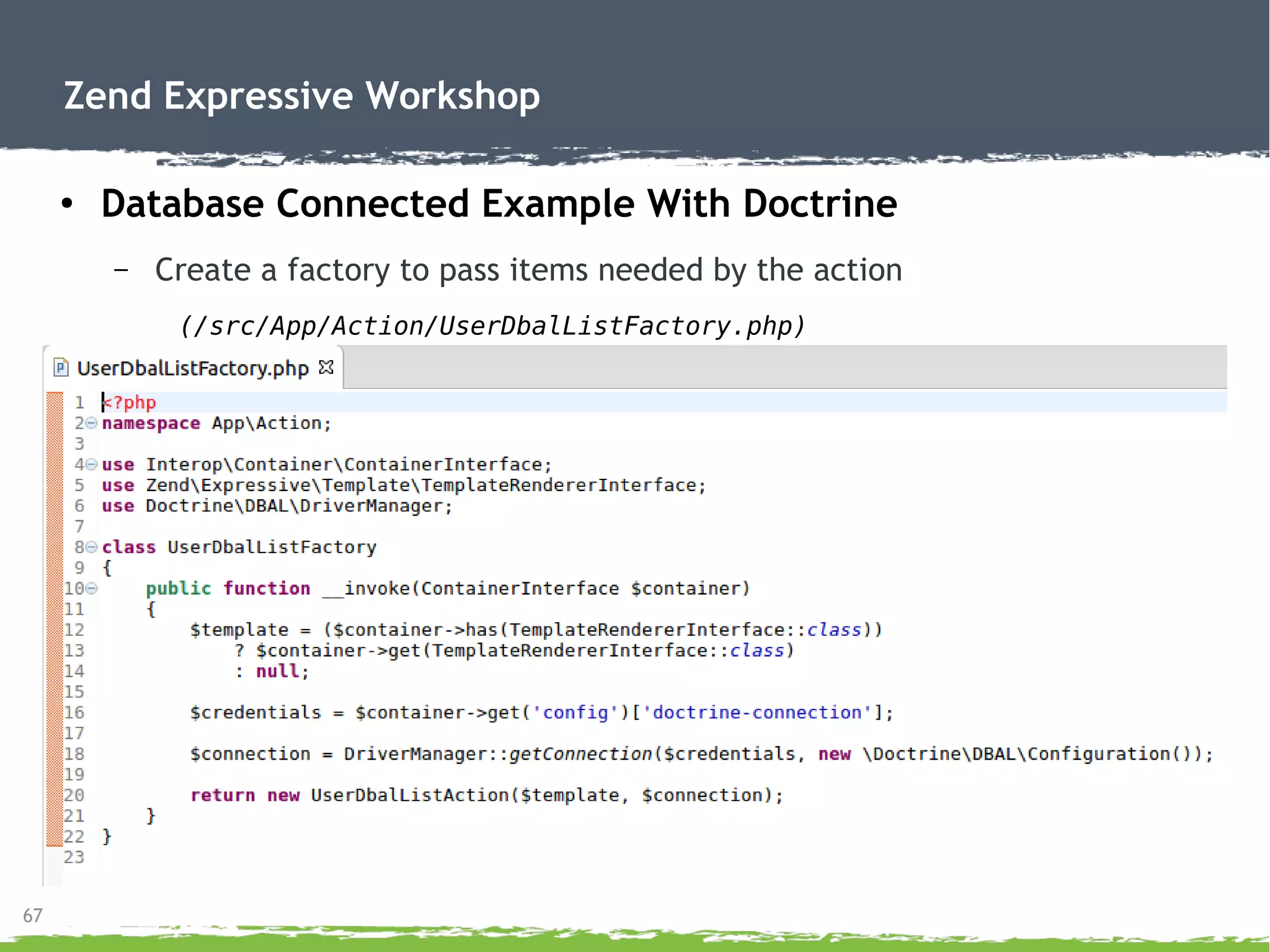Viewport: 1270px width, 952px height.
Task: Click the file path /src/App/Action/UserDbalListFactory.php
Action: 492,326
